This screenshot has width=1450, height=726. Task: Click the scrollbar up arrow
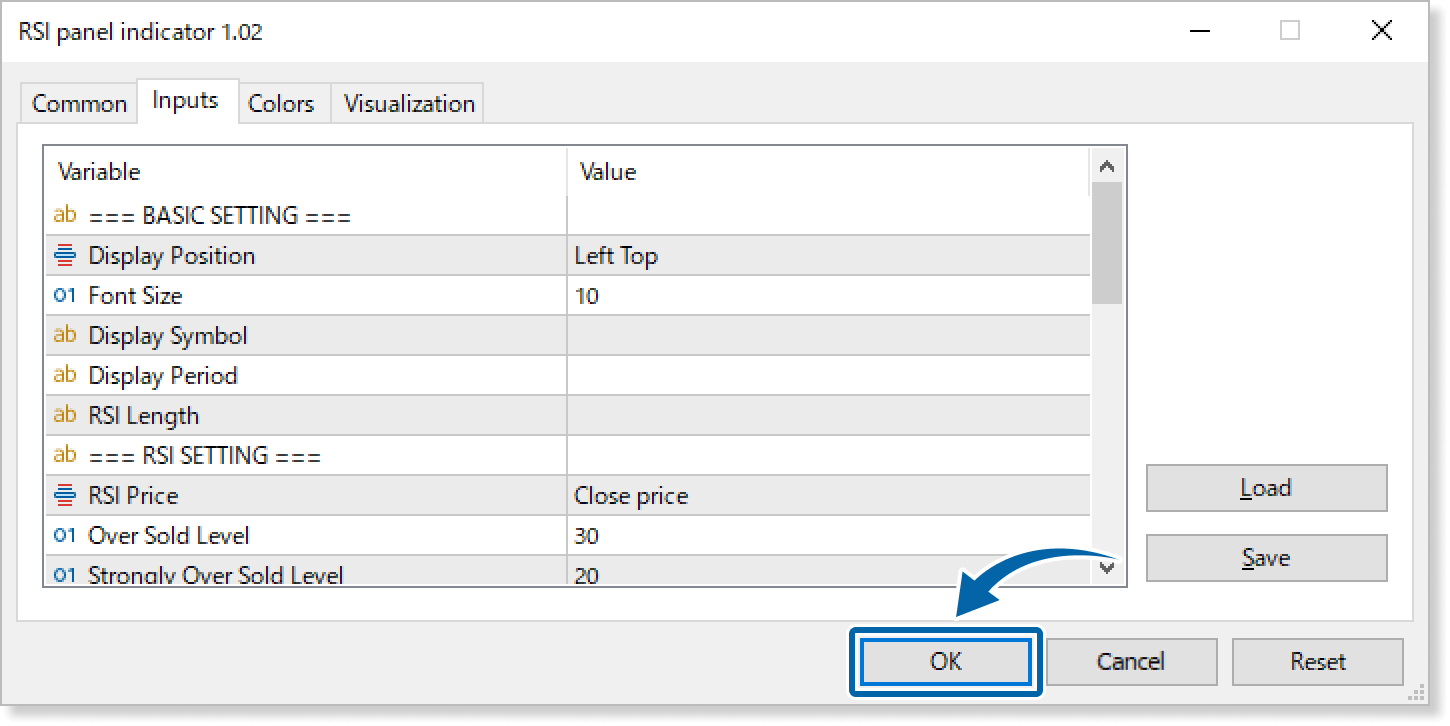click(x=1106, y=166)
